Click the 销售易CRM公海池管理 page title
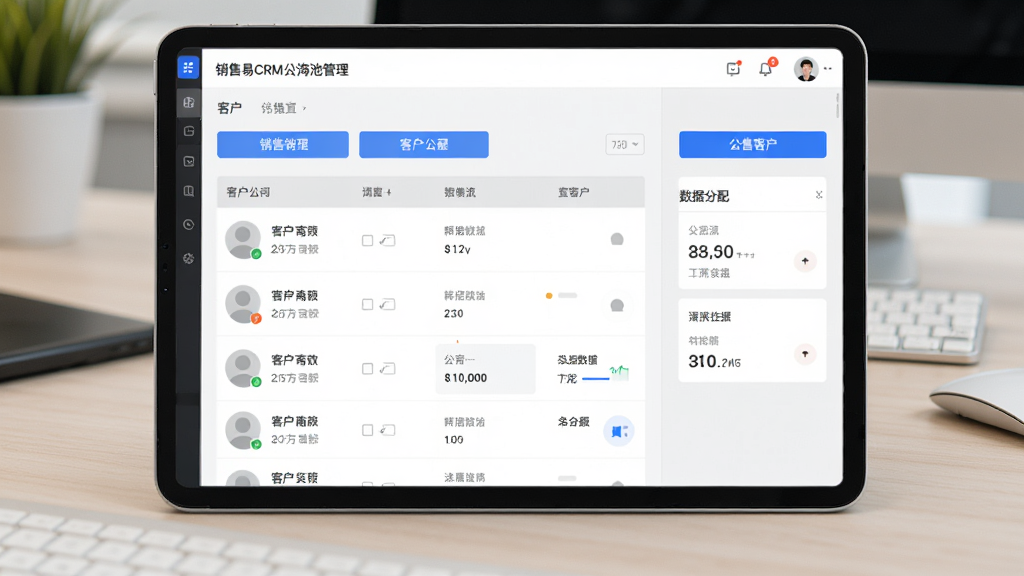The height and width of the screenshot is (576, 1024). point(282,69)
